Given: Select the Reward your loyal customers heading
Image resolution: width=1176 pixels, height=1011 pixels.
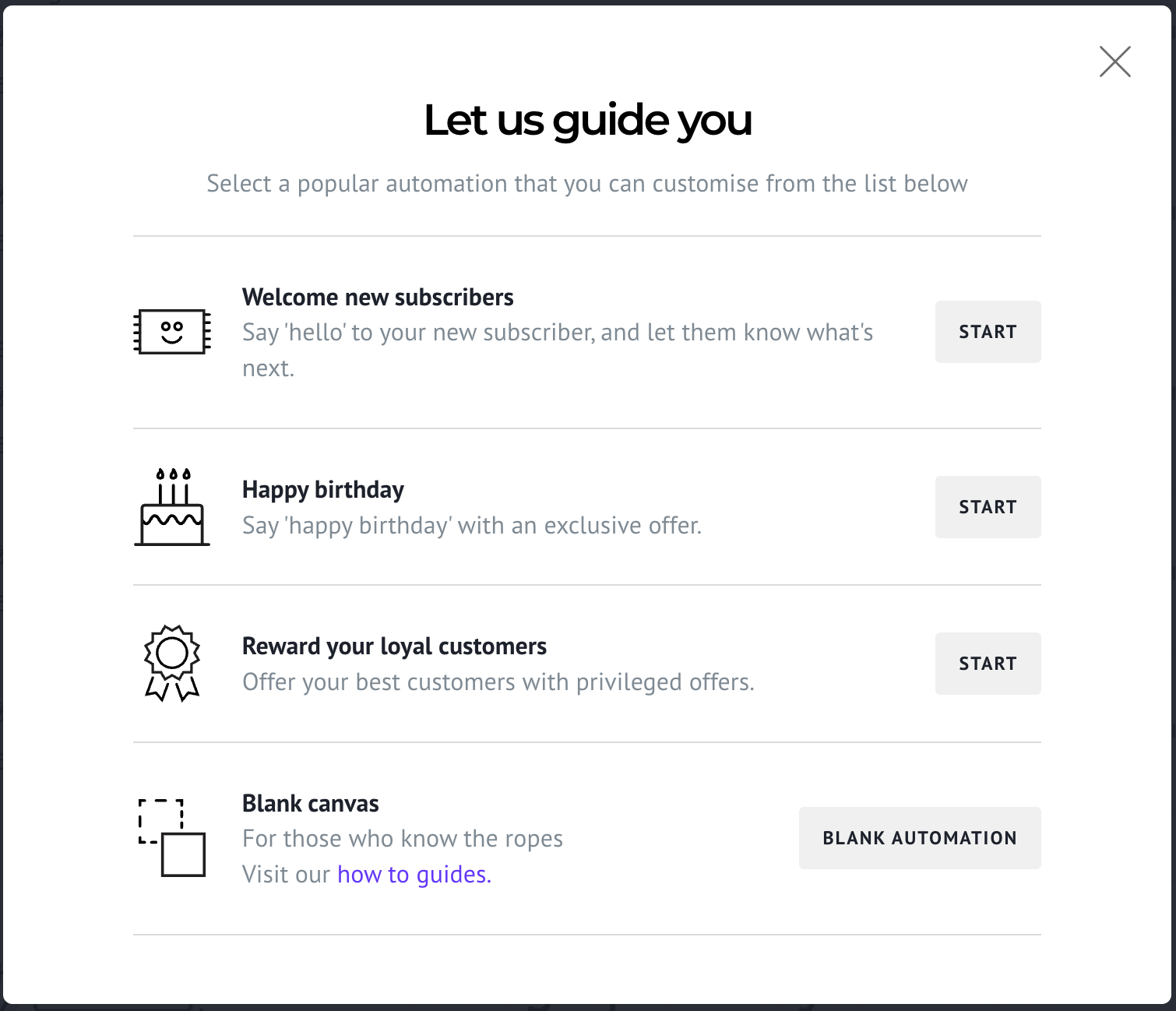Looking at the screenshot, I should click(x=394, y=646).
